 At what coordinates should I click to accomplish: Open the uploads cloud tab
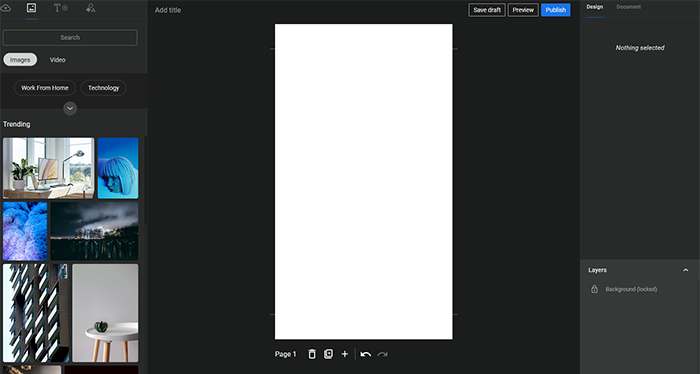pos(5,8)
